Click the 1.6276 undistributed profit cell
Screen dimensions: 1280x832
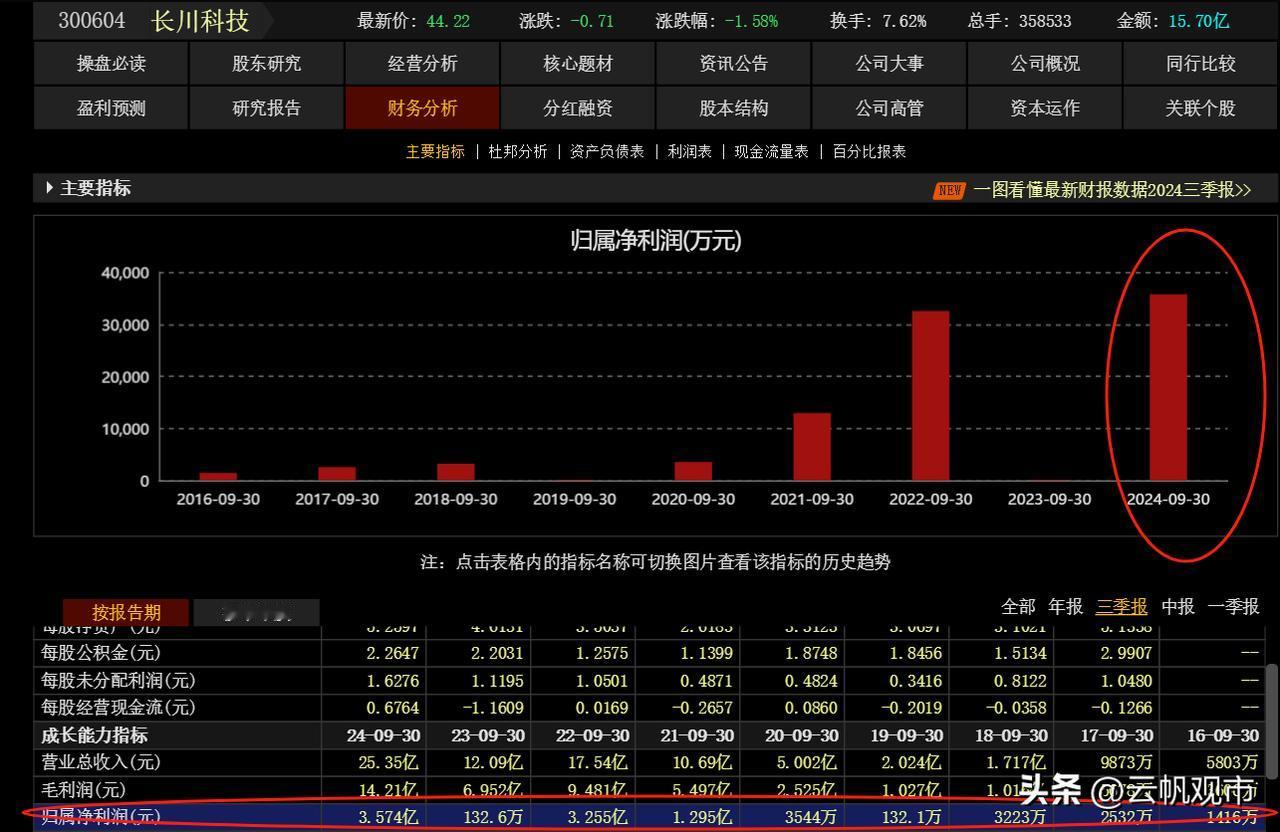390,680
